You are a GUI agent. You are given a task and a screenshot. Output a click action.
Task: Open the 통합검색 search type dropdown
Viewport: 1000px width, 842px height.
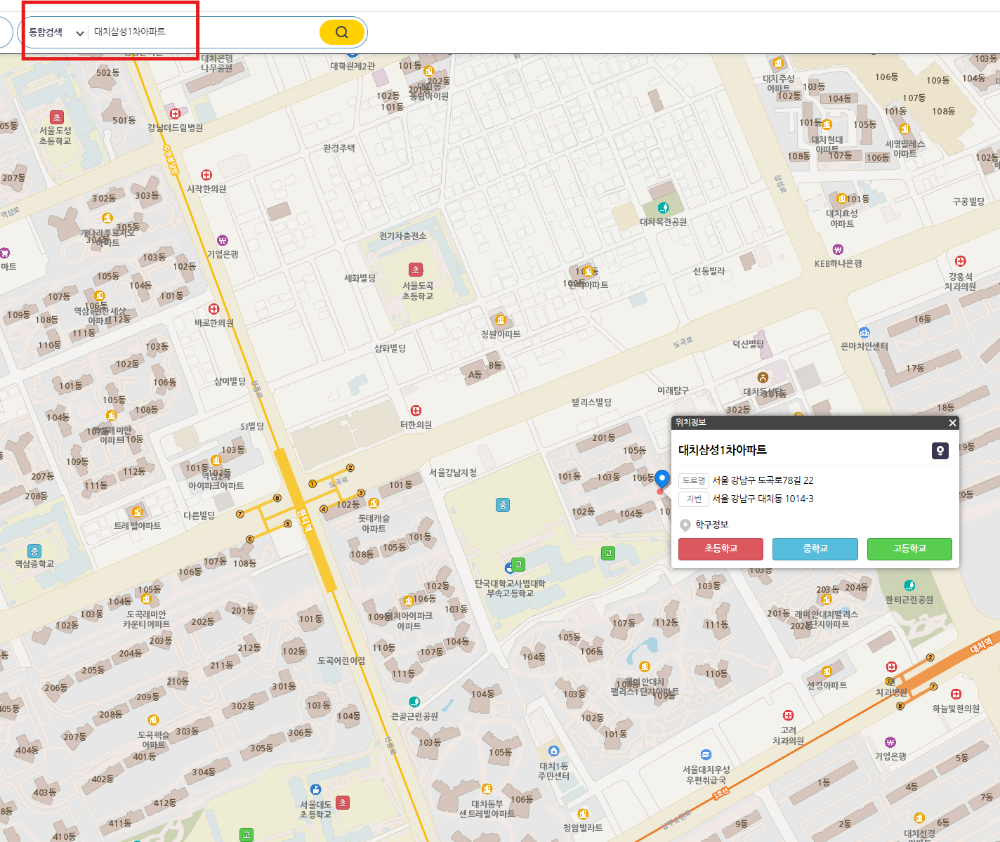click(x=57, y=32)
